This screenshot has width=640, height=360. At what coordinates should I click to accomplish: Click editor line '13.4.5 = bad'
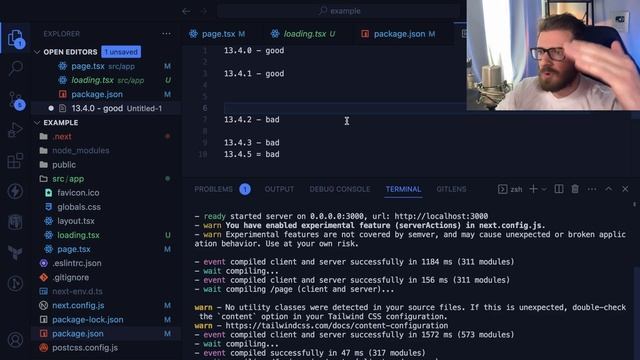pos(251,154)
